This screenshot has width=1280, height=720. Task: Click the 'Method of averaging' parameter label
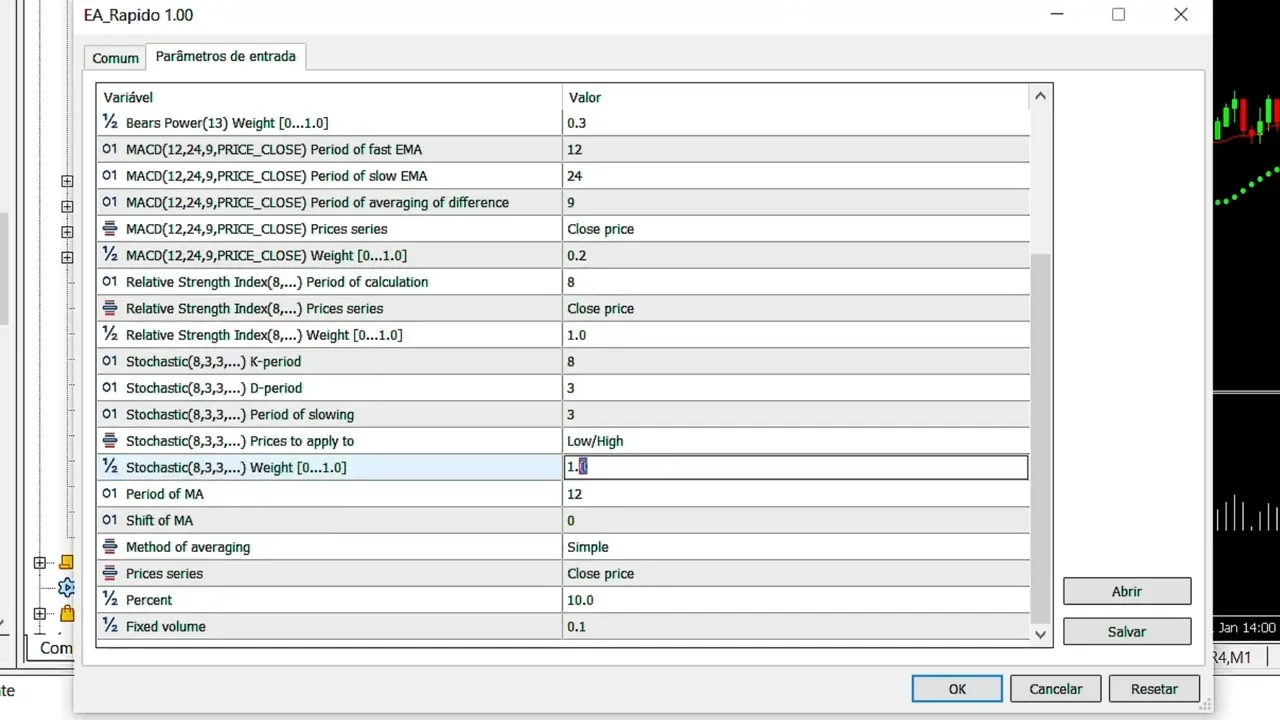point(188,547)
